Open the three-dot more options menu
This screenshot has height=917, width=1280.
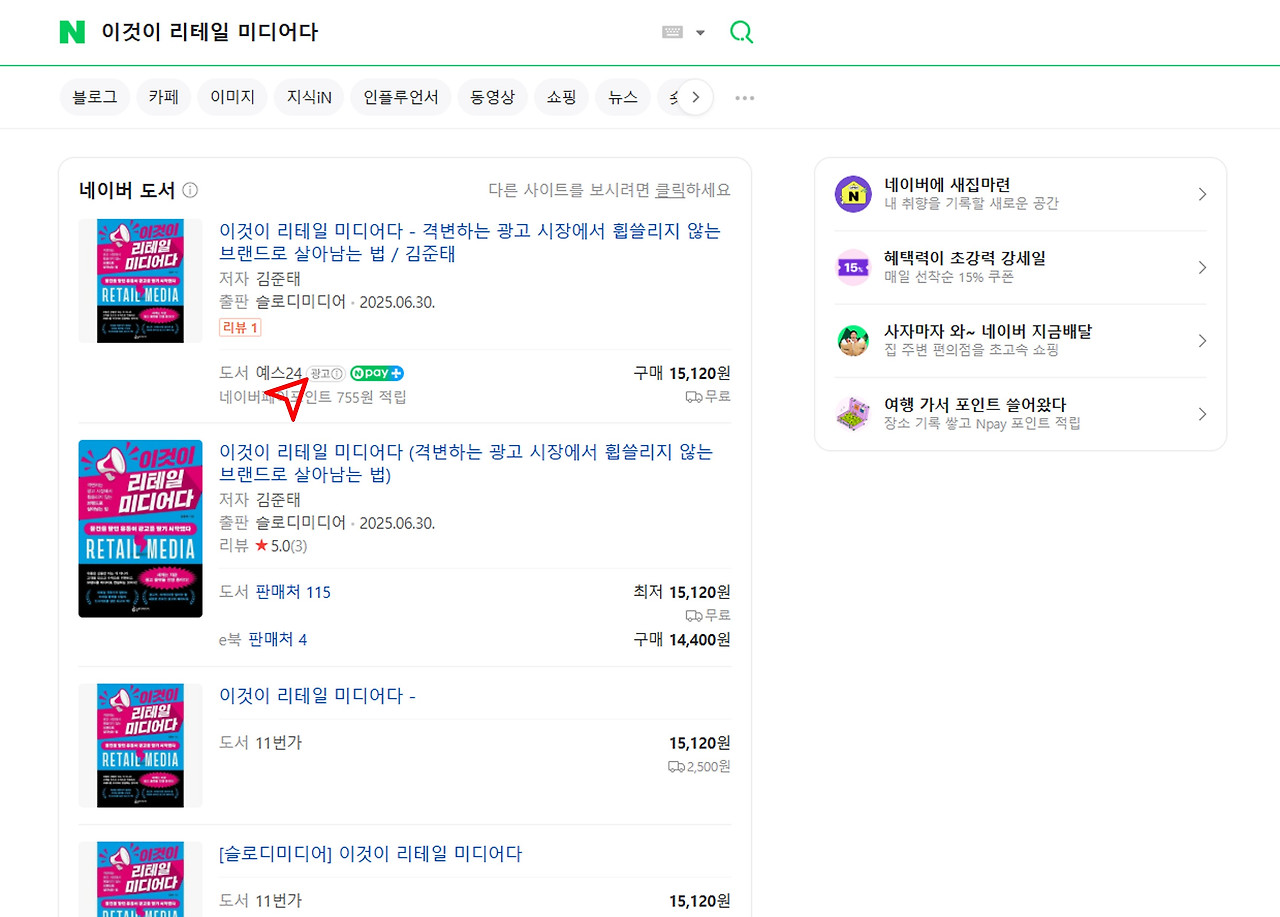tap(744, 98)
